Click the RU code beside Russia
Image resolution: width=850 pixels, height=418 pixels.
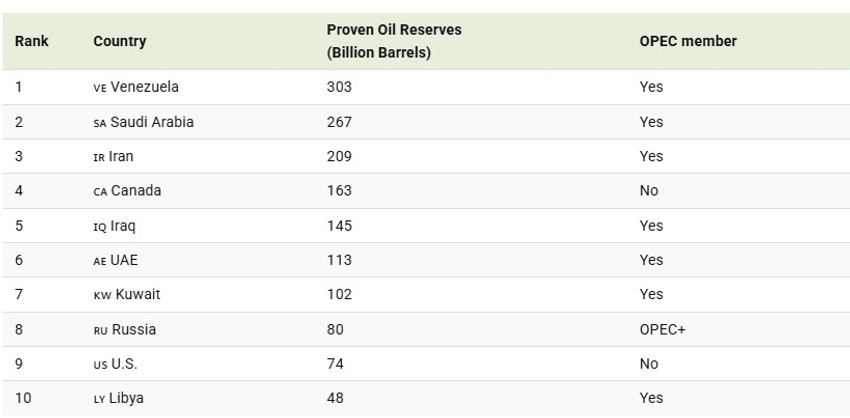coord(100,331)
